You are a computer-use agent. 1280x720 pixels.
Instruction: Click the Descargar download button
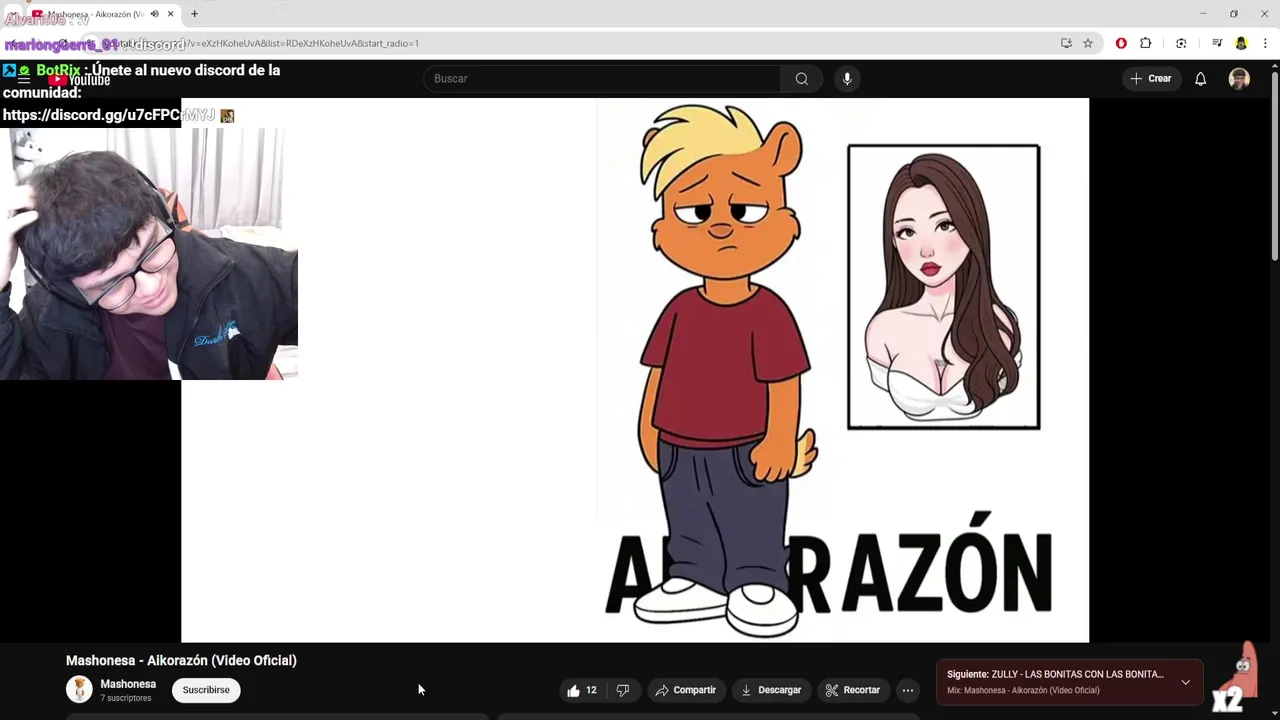771,690
